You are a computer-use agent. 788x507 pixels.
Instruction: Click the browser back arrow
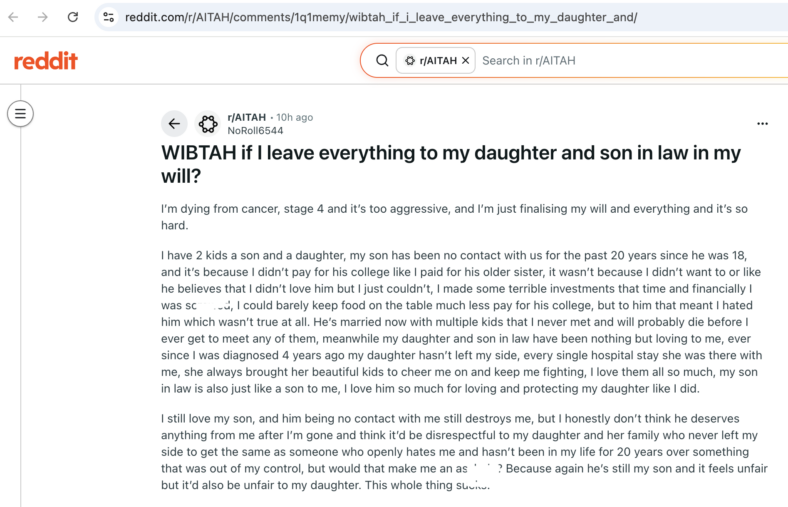[13, 17]
